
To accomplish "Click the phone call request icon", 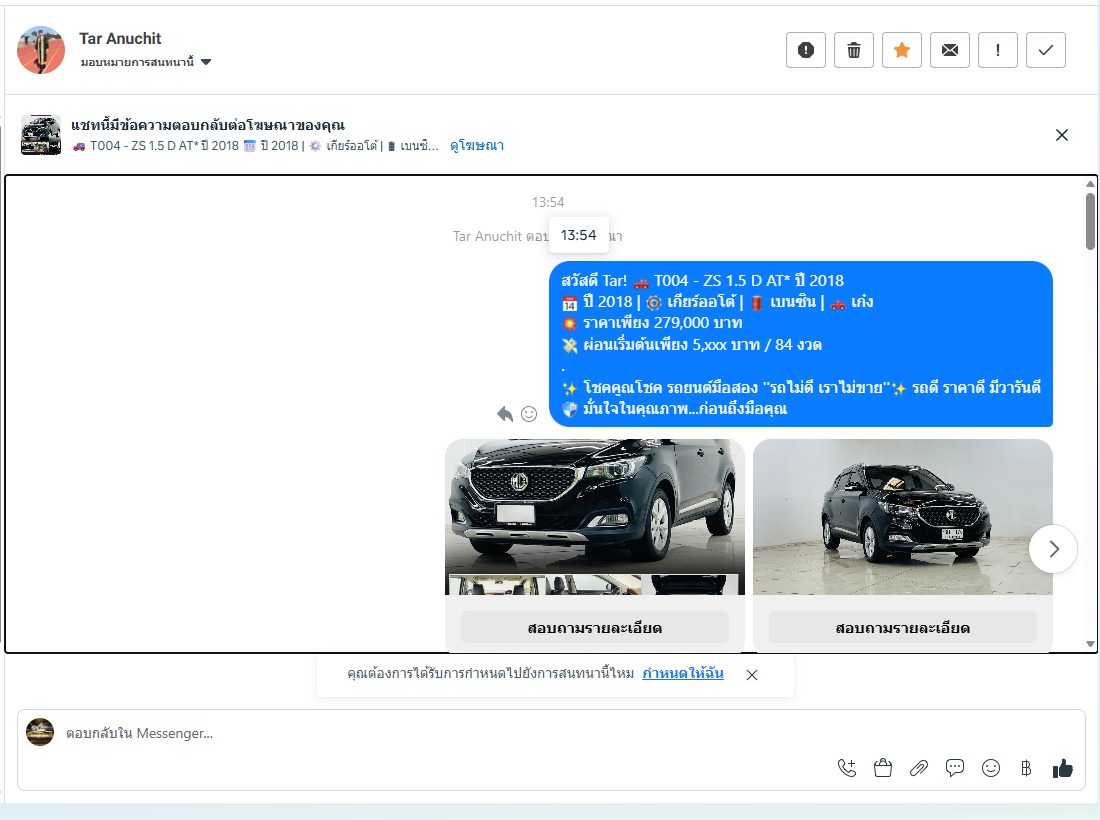I will point(847,768).
